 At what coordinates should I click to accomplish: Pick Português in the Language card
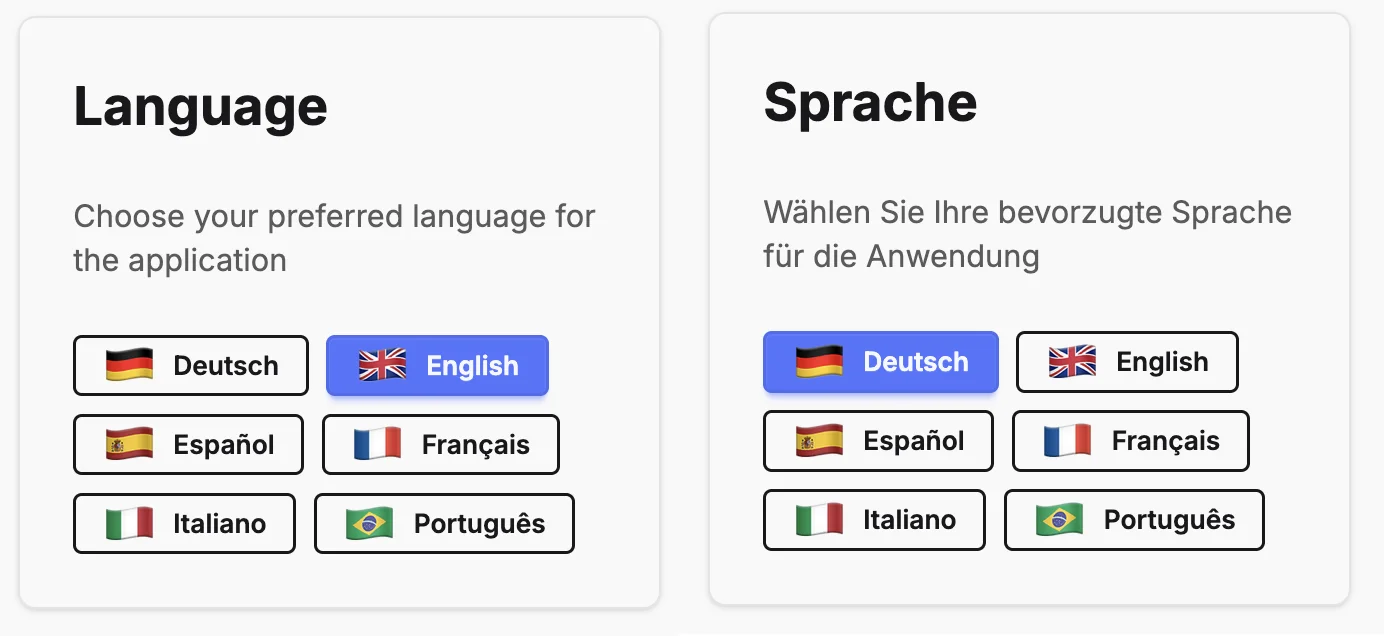tap(444, 523)
